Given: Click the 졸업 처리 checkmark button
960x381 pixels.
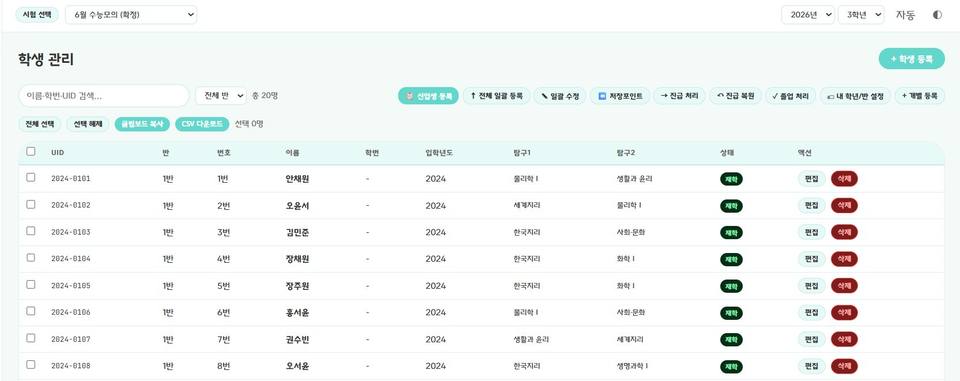Looking at the screenshot, I should click(x=790, y=96).
